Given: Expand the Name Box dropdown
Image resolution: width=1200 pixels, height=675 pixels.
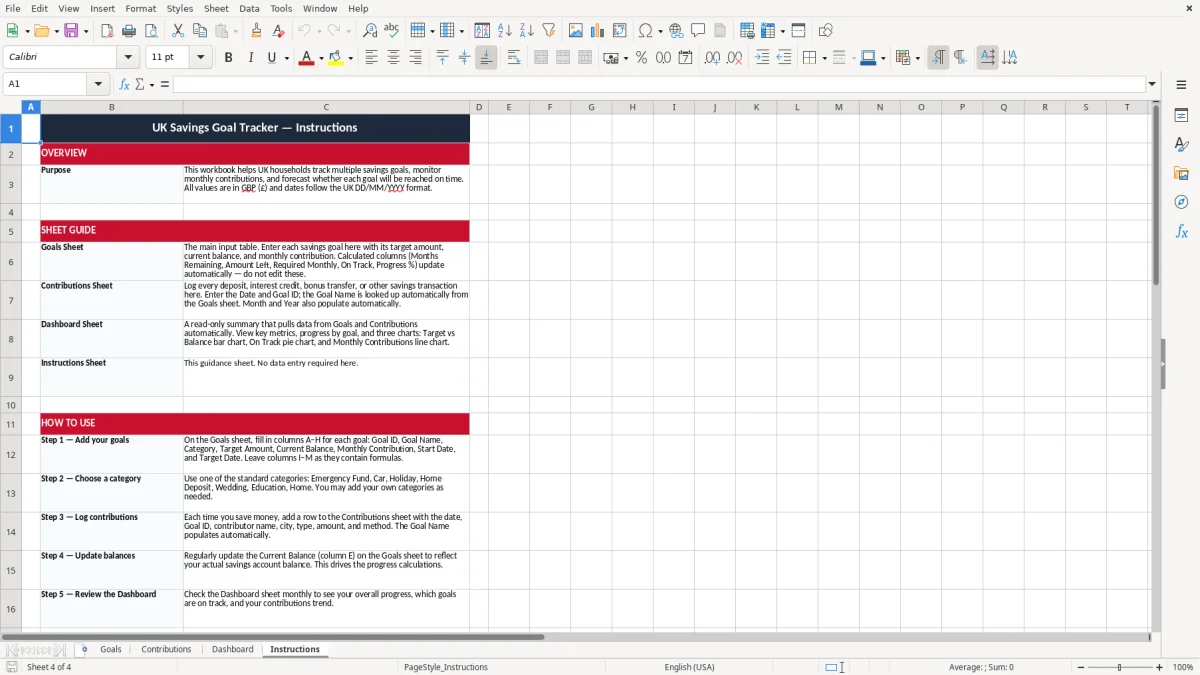Looking at the screenshot, I should (98, 84).
